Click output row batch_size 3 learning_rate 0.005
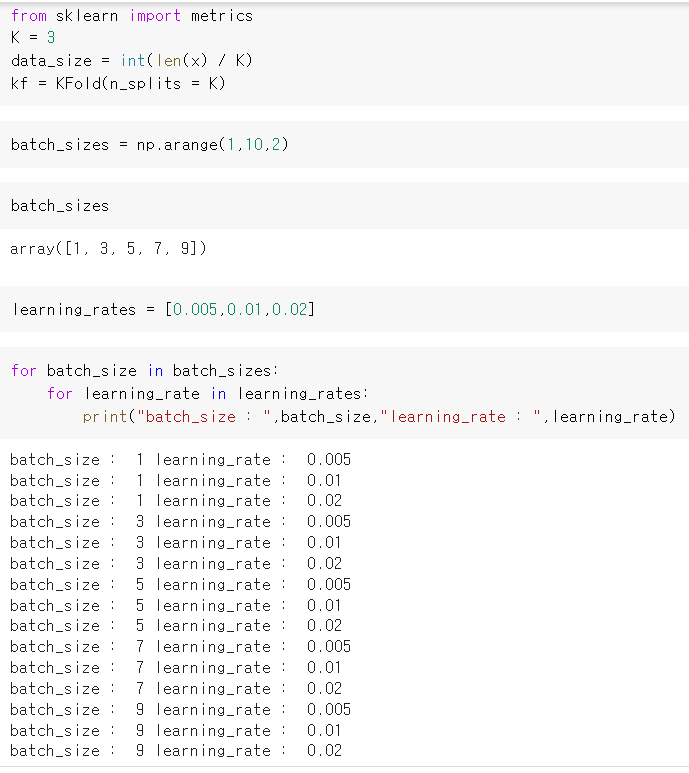 tap(180, 522)
